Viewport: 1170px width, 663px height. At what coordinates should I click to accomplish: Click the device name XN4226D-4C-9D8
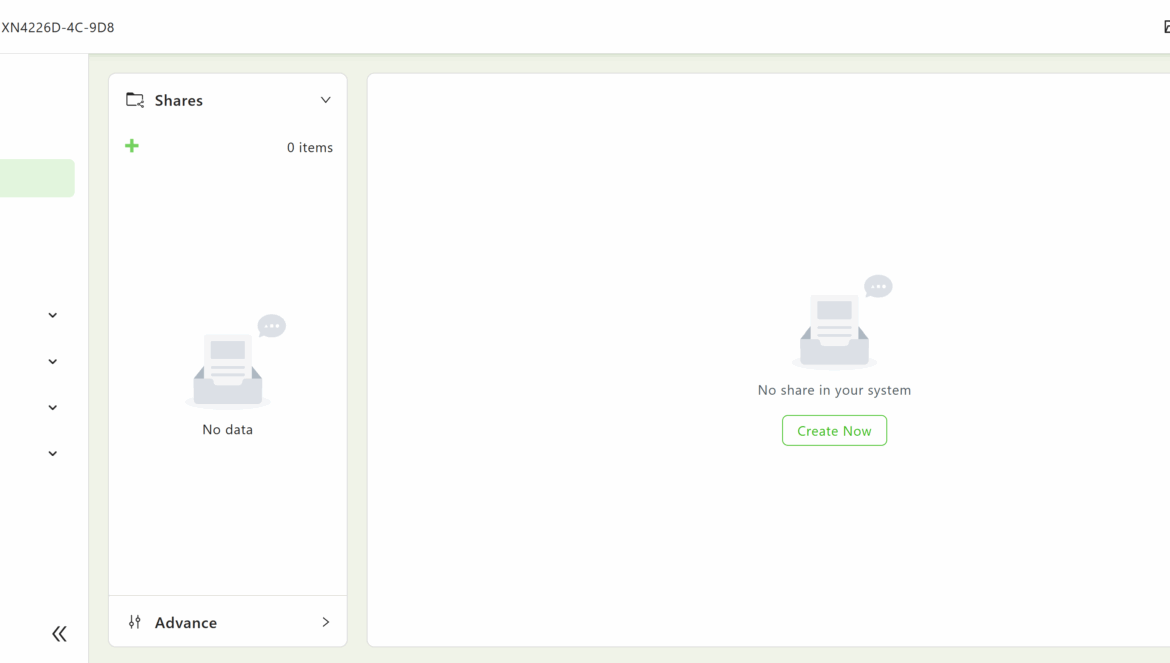tap(58, 27)
